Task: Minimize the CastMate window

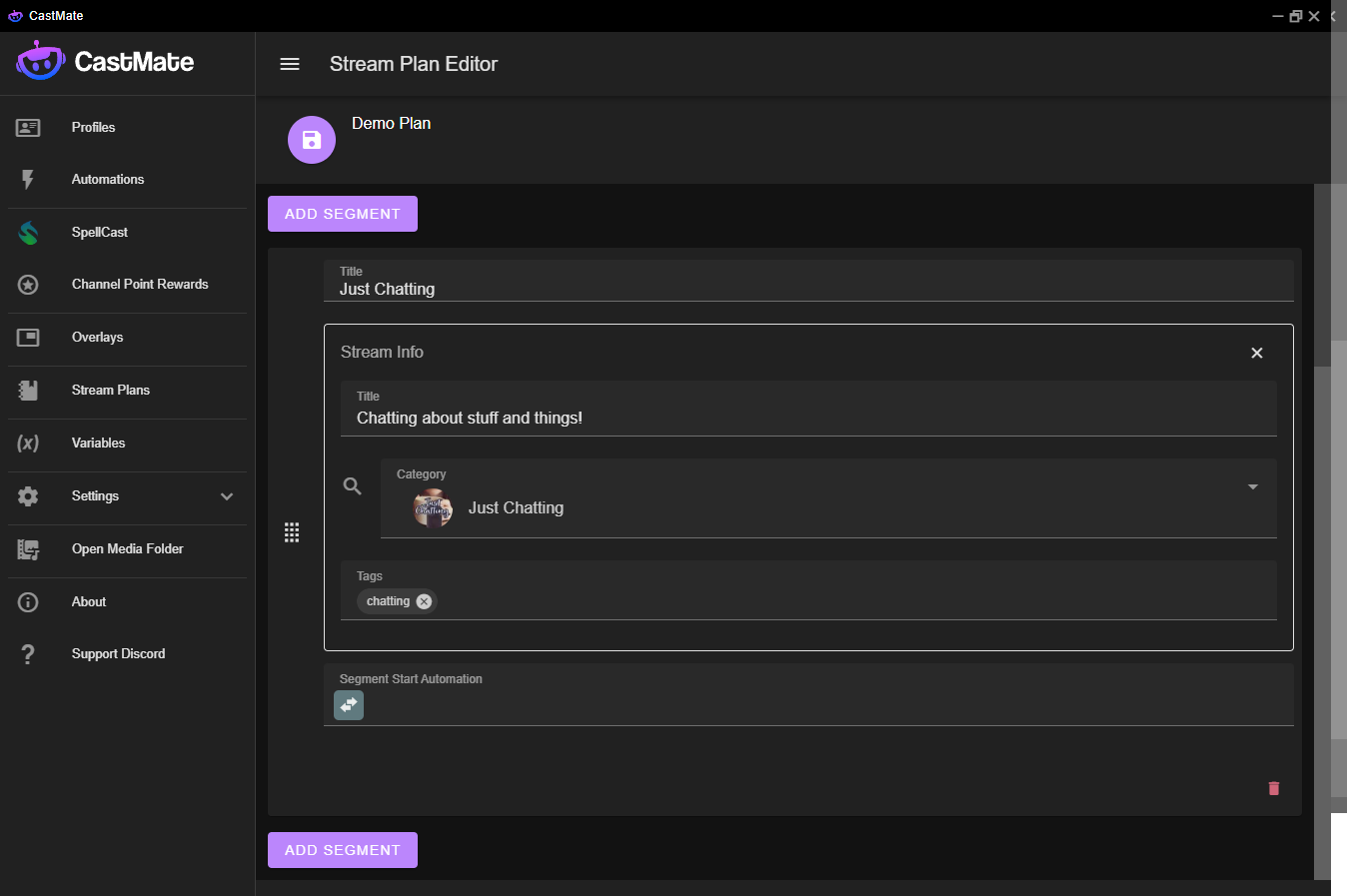Action: click(1277, 16)
